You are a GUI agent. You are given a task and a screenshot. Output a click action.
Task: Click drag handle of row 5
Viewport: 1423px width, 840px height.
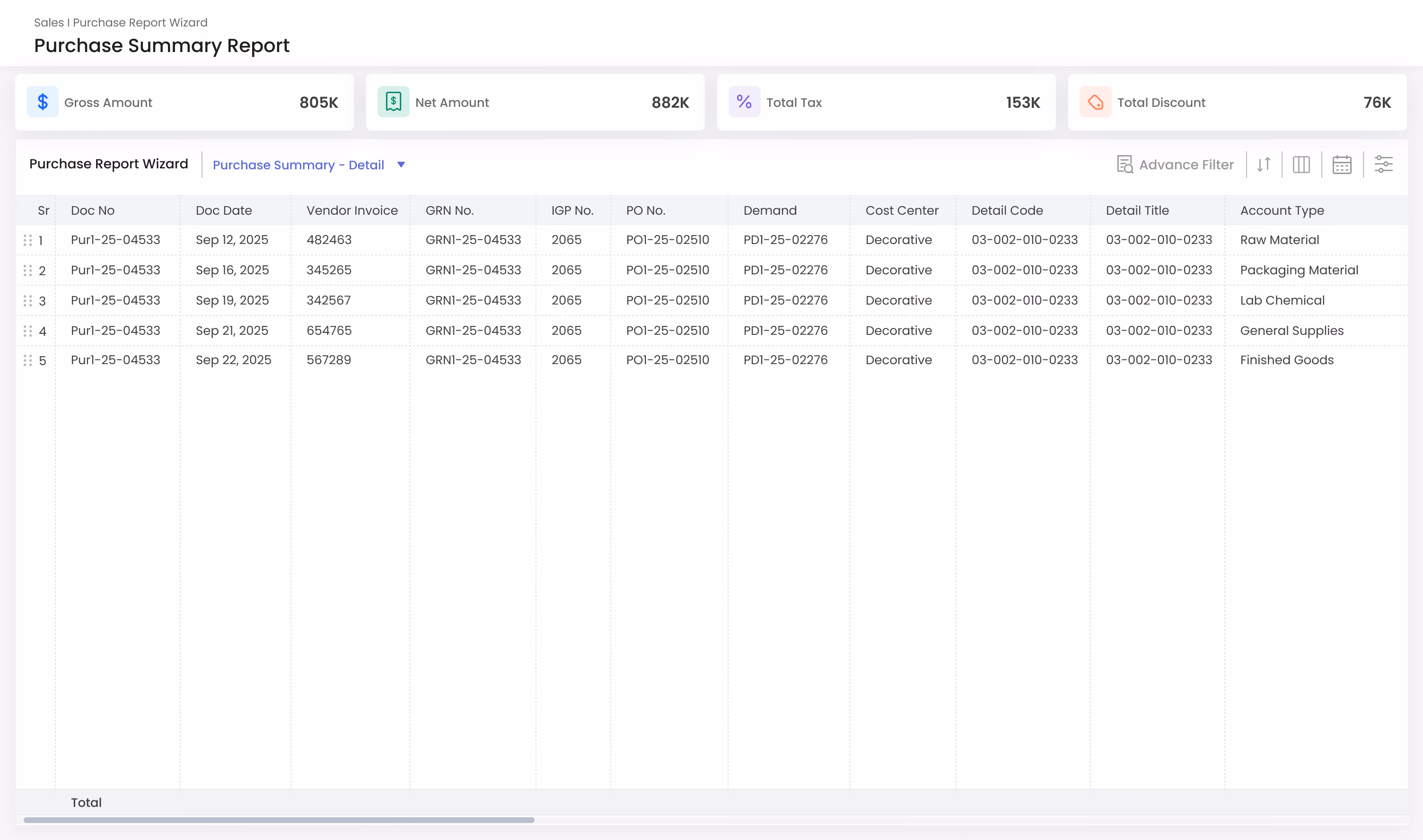(28, 360)
